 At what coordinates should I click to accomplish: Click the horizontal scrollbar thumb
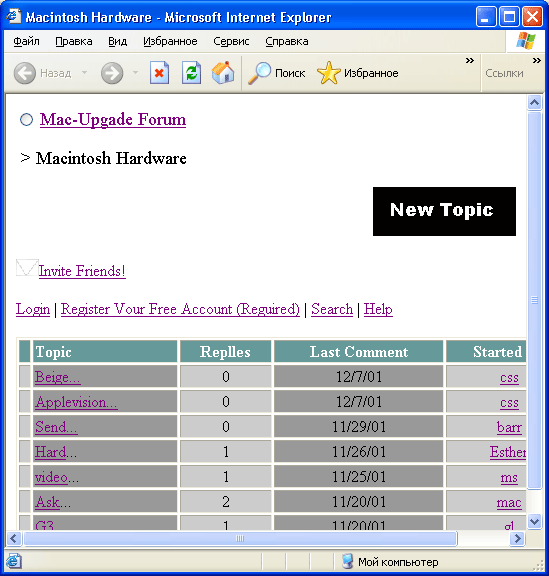240,539
